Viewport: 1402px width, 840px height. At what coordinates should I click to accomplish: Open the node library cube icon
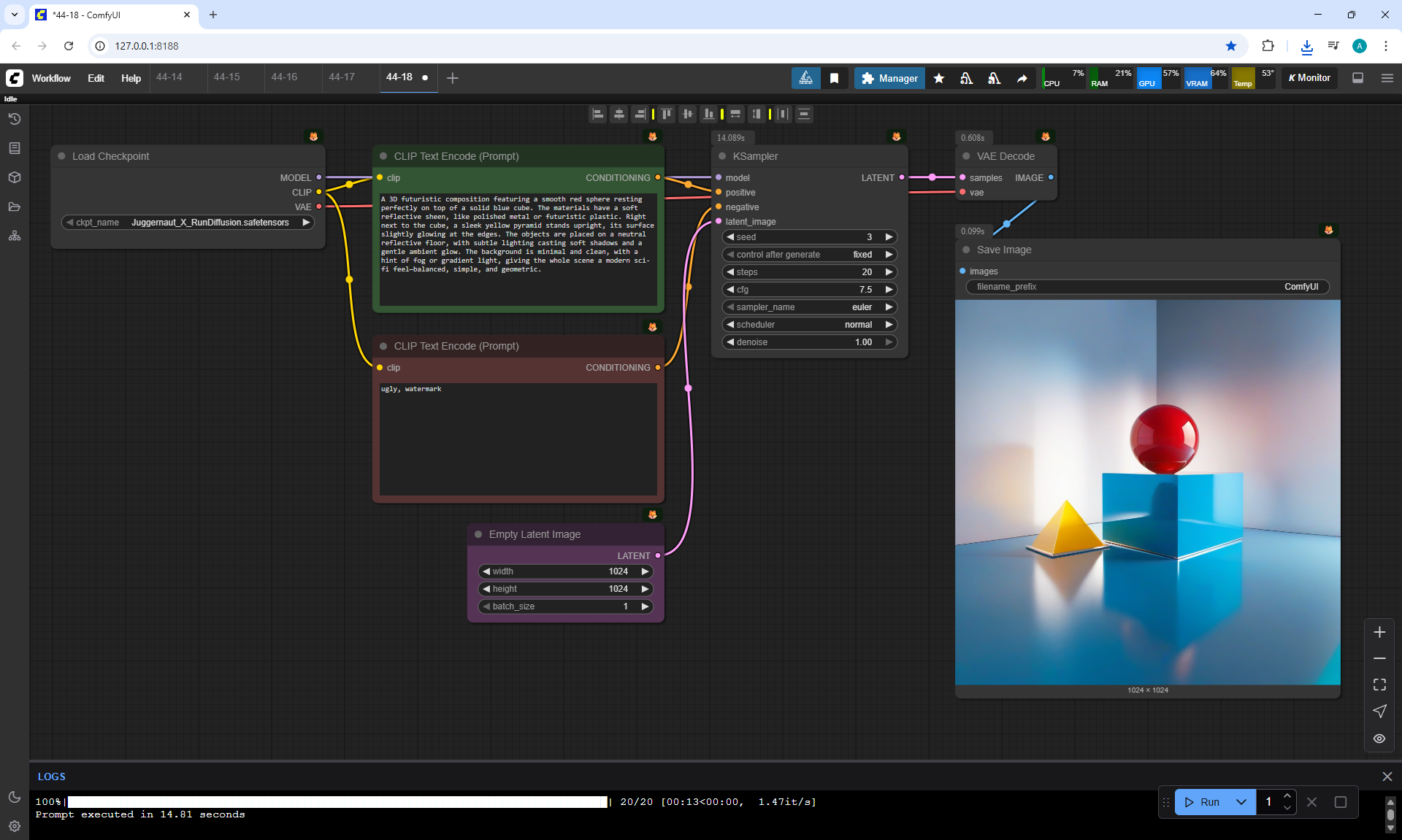click(14, 177)
